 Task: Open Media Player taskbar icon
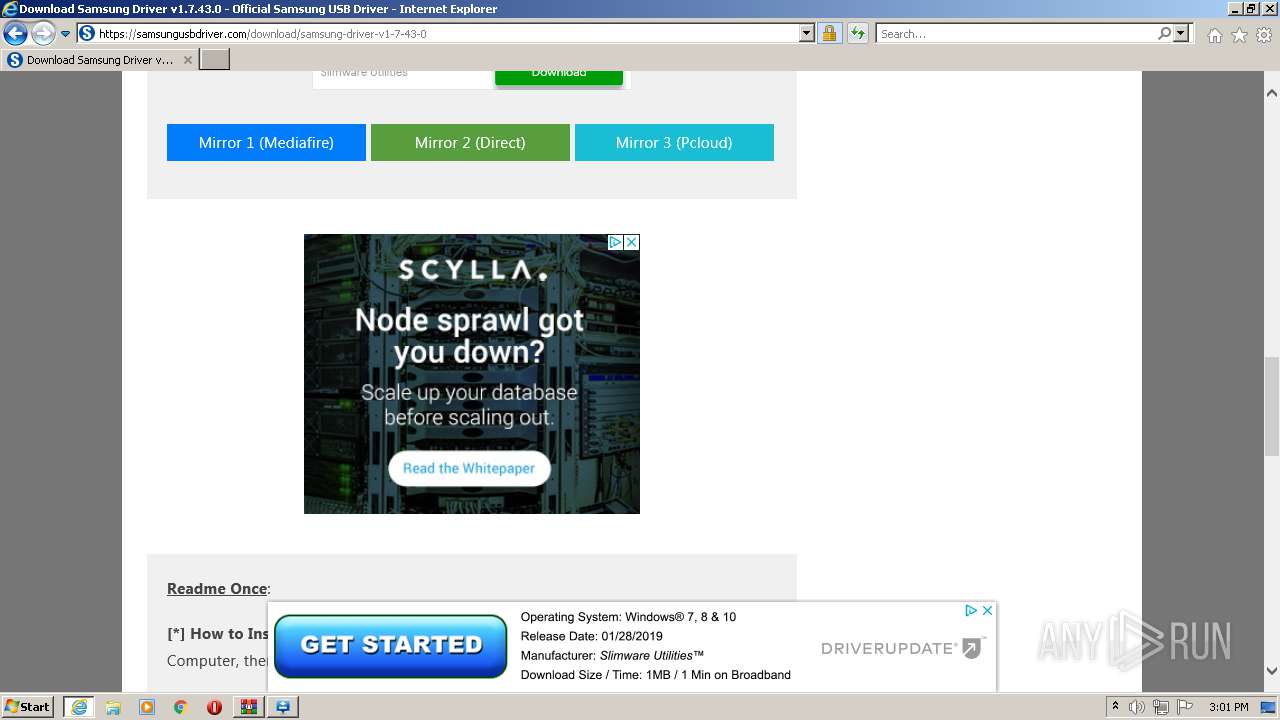pos(147,707)
